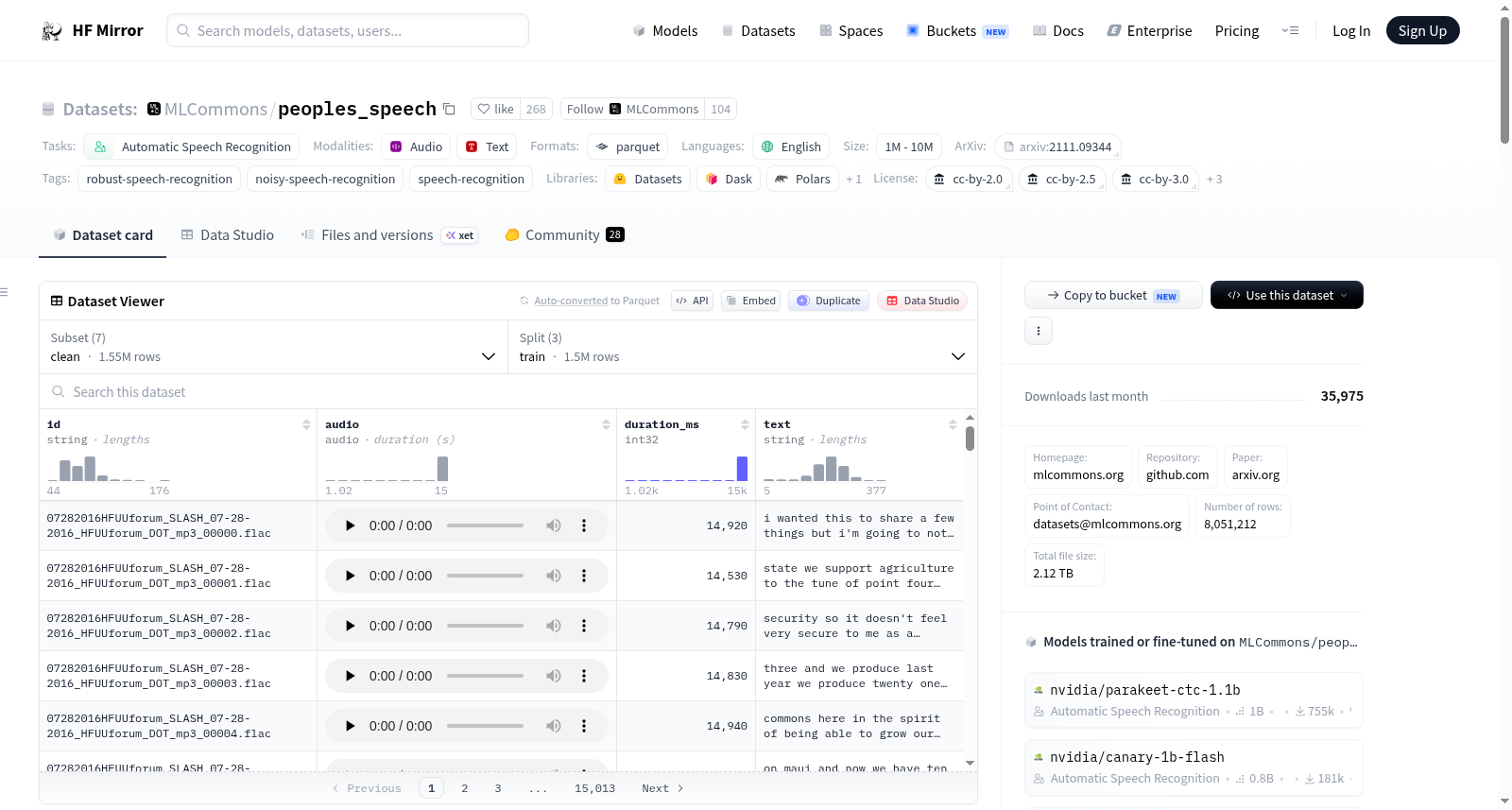
Task: Seek the audio progress bar in mp3_00000.flac row
Action: click(485, 526)
